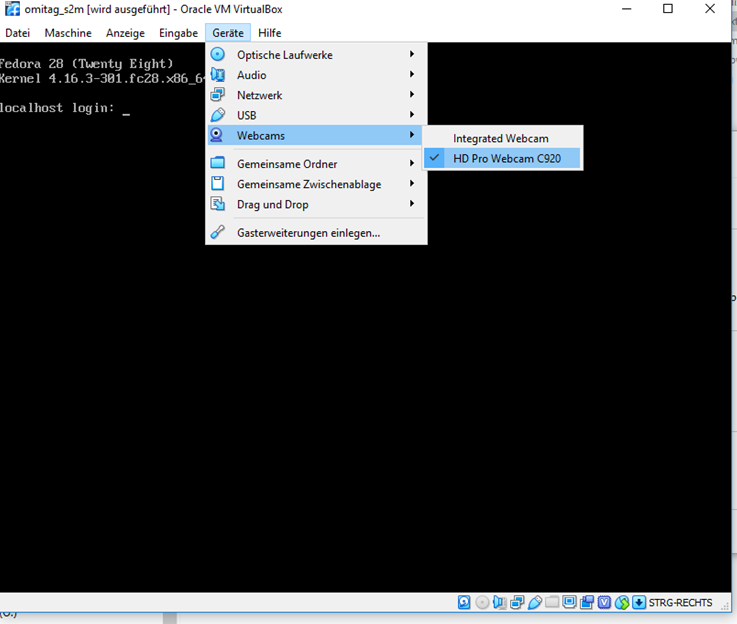Click the USB plug indicator in the status bar
This screenshot has height=624, width=737.
[x=535, y=602]
